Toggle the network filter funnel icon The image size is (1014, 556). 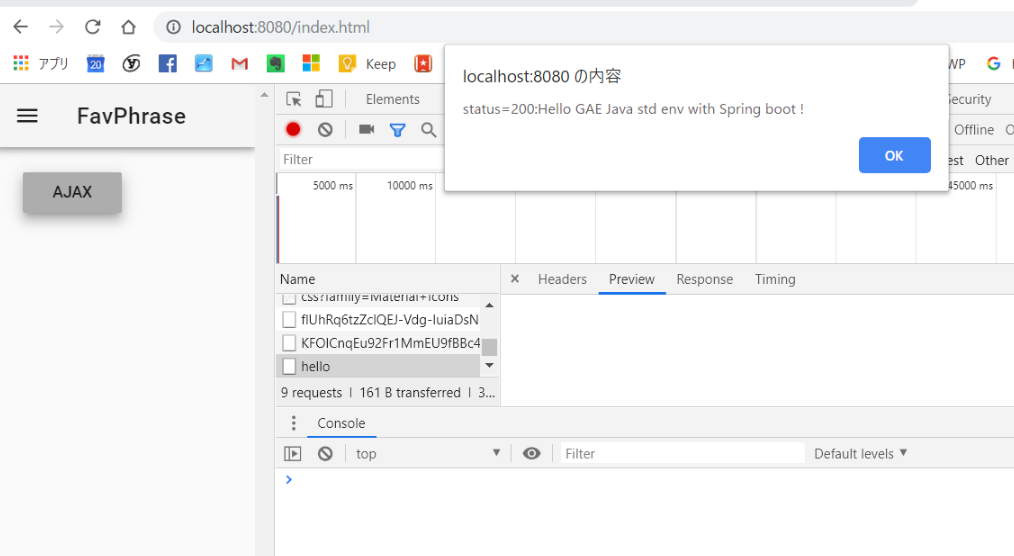click(x=397, y=129)
